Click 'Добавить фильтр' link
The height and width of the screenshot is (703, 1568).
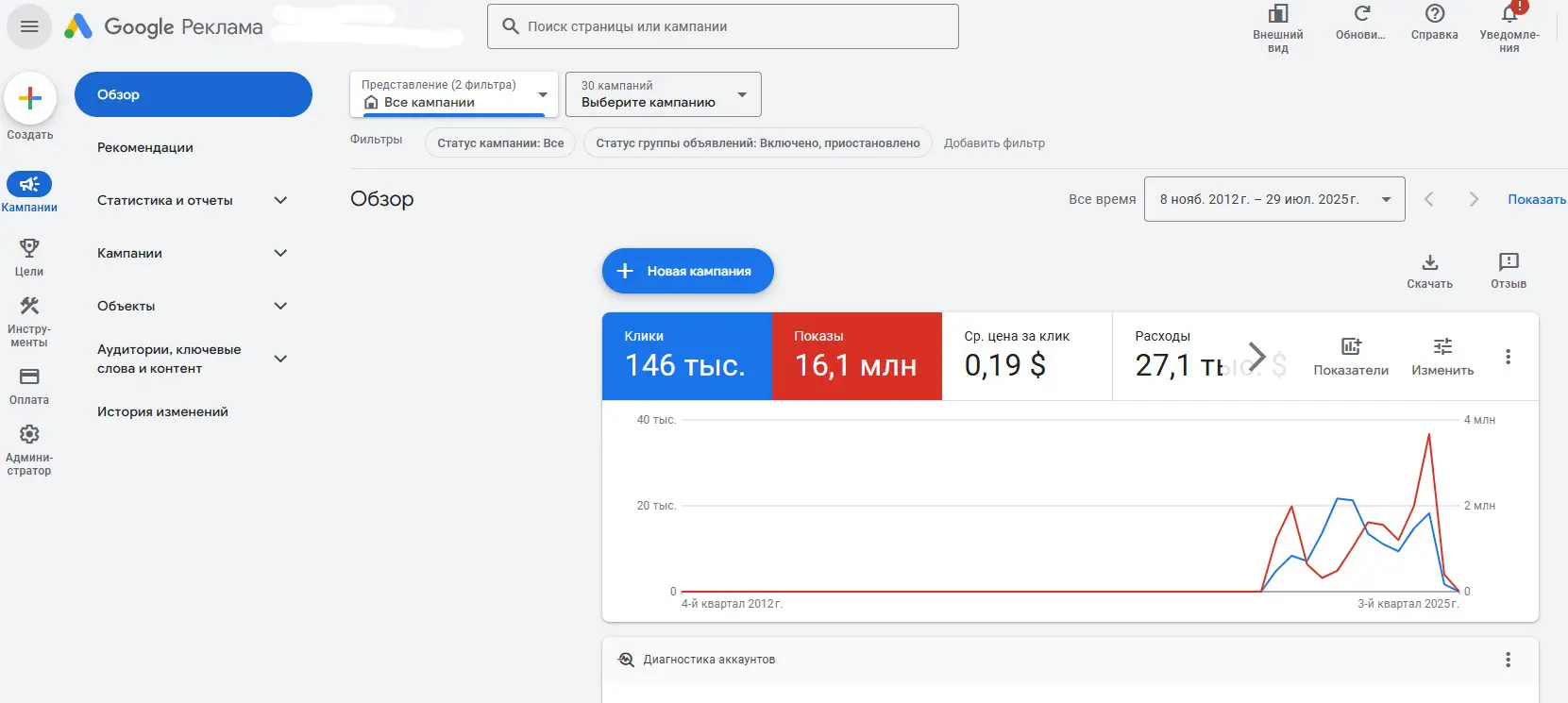pyautogui.click(x=994, y=143)
